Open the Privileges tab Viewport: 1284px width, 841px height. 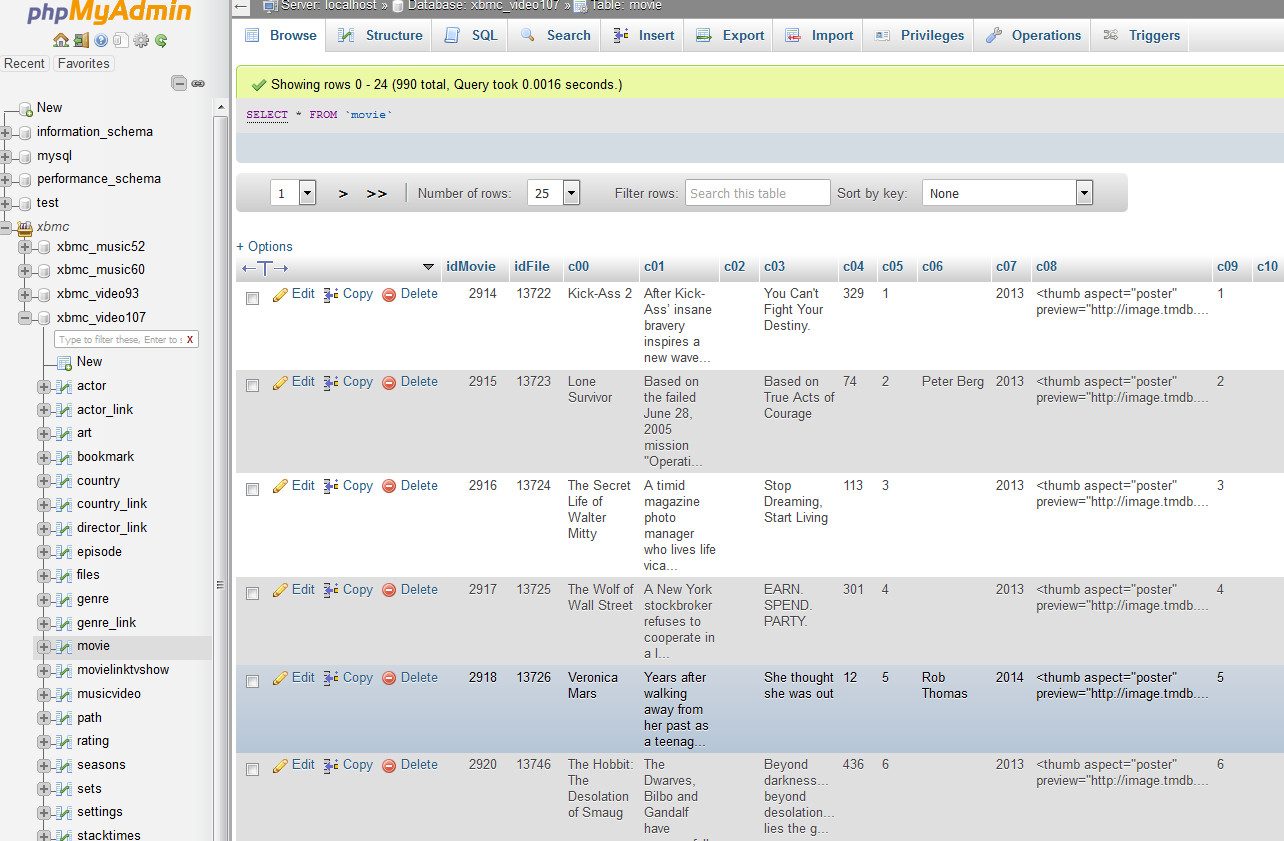(920, 35)
